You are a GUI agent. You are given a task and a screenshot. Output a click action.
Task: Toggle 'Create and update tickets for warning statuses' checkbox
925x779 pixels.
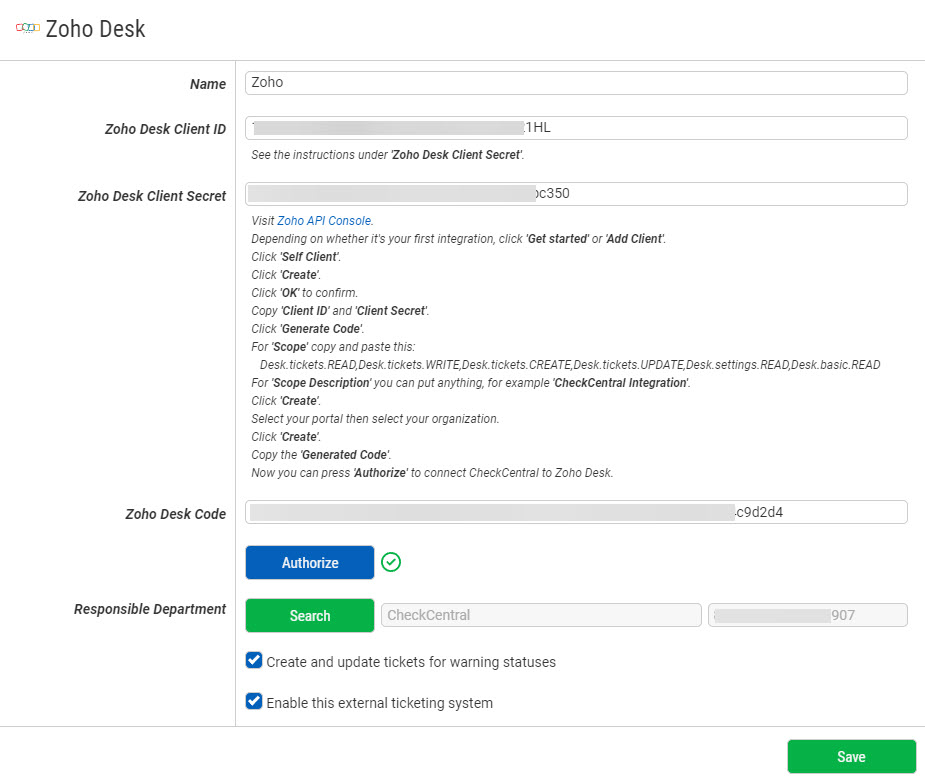click(x=254, y=661)
